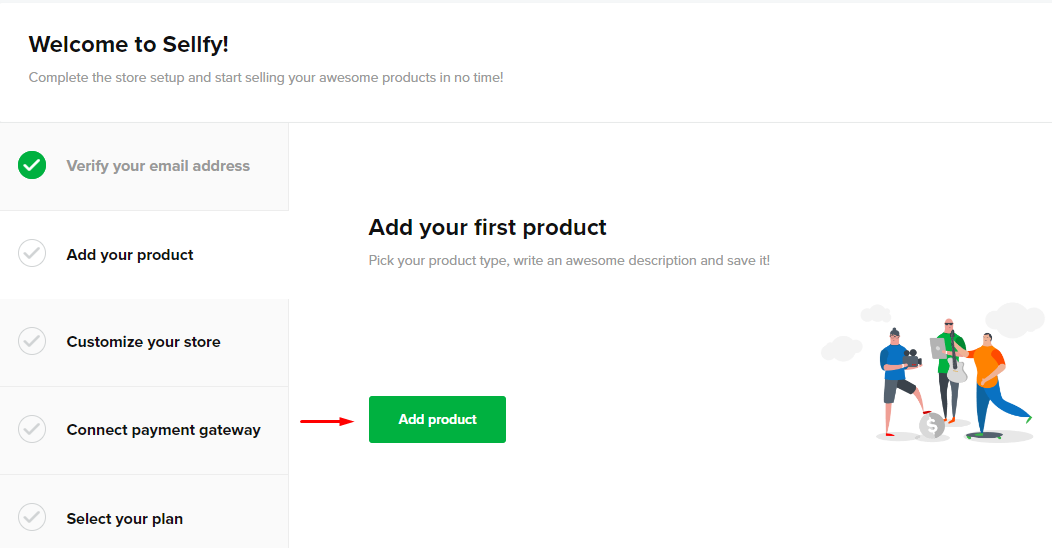1052x548 pixels.
Task: Click the gray checkmark beside Select your plan
Action: 32,518
